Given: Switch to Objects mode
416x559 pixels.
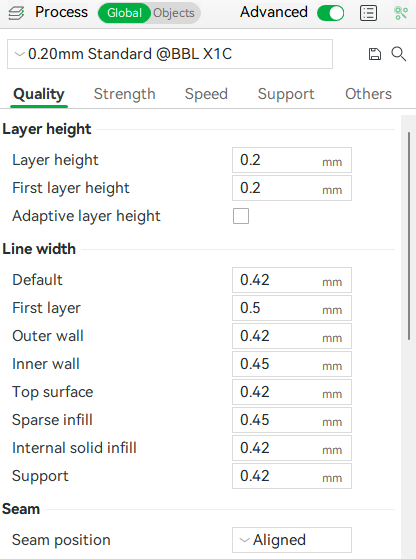Looking at the screenshot, I should 174,13.
